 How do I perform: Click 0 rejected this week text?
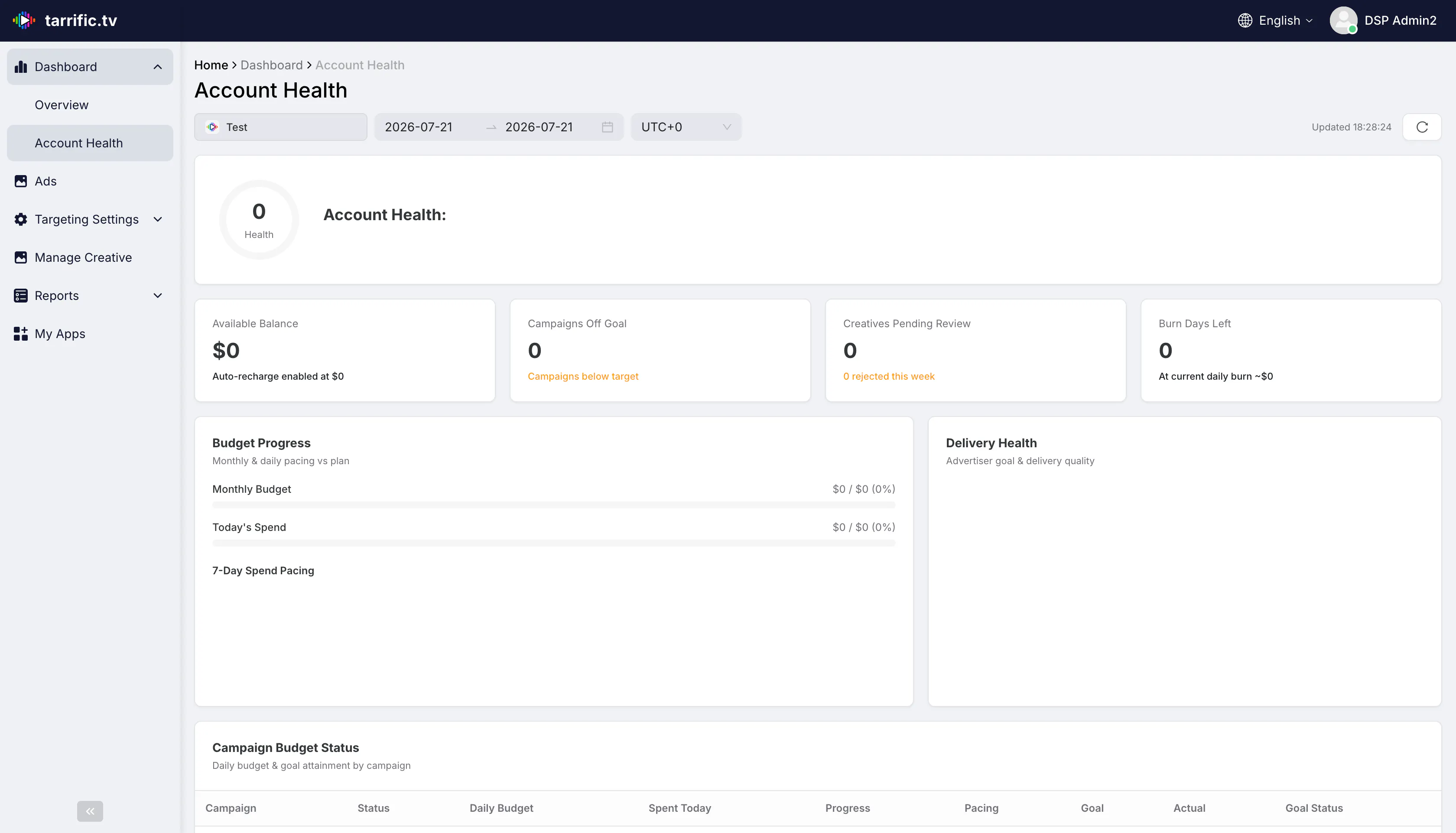coord(889,377)
